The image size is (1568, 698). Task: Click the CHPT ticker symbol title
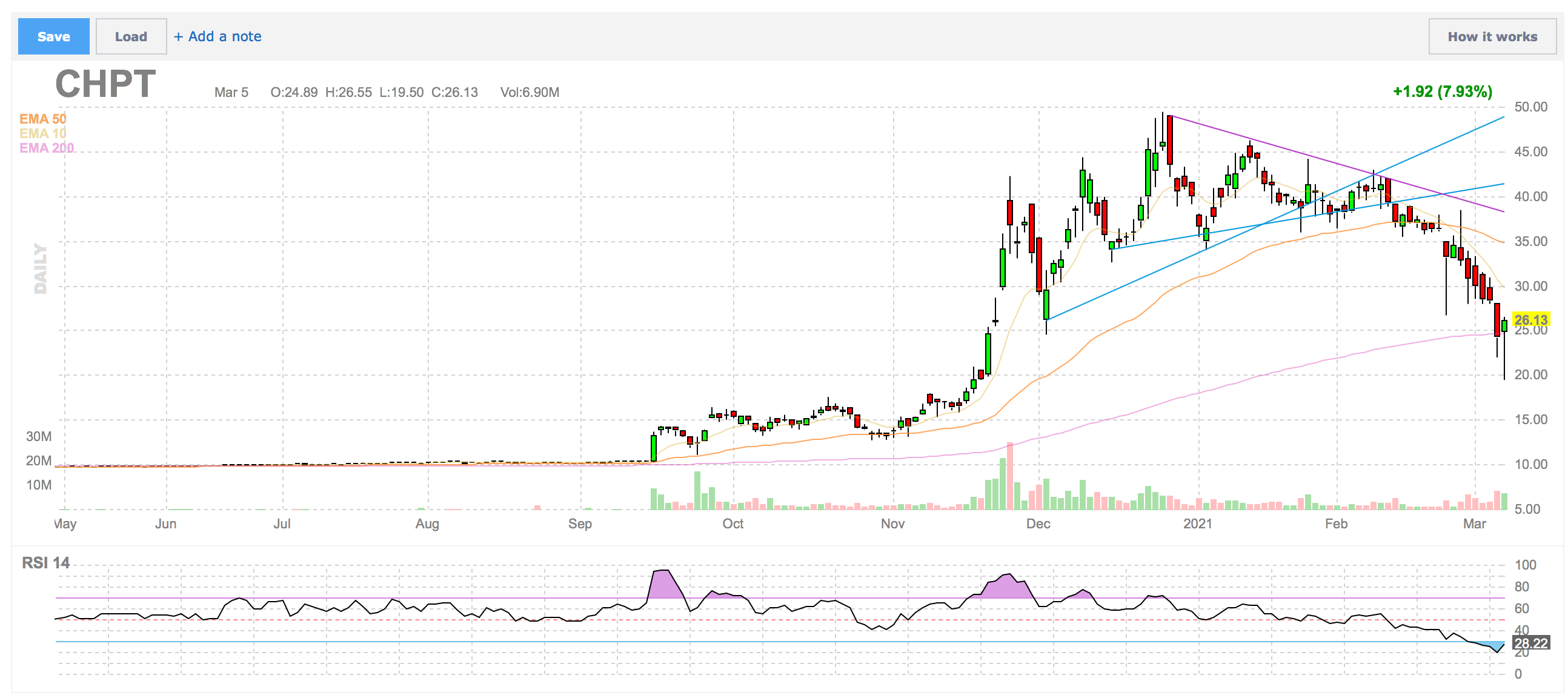click(105, 84)
